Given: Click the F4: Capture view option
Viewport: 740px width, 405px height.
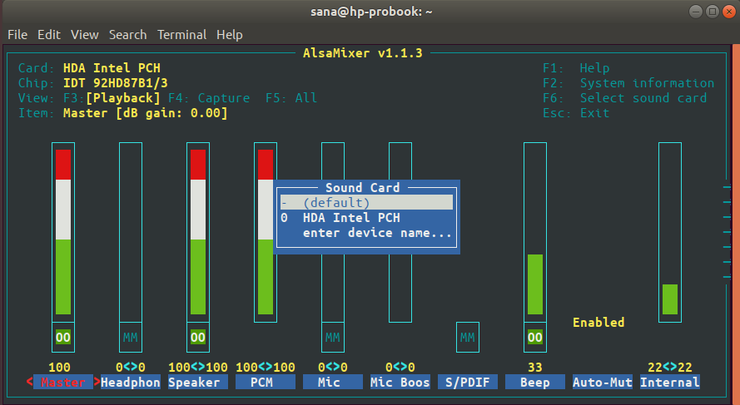Looking at the screenshot, I should click(x=209, y=98).
